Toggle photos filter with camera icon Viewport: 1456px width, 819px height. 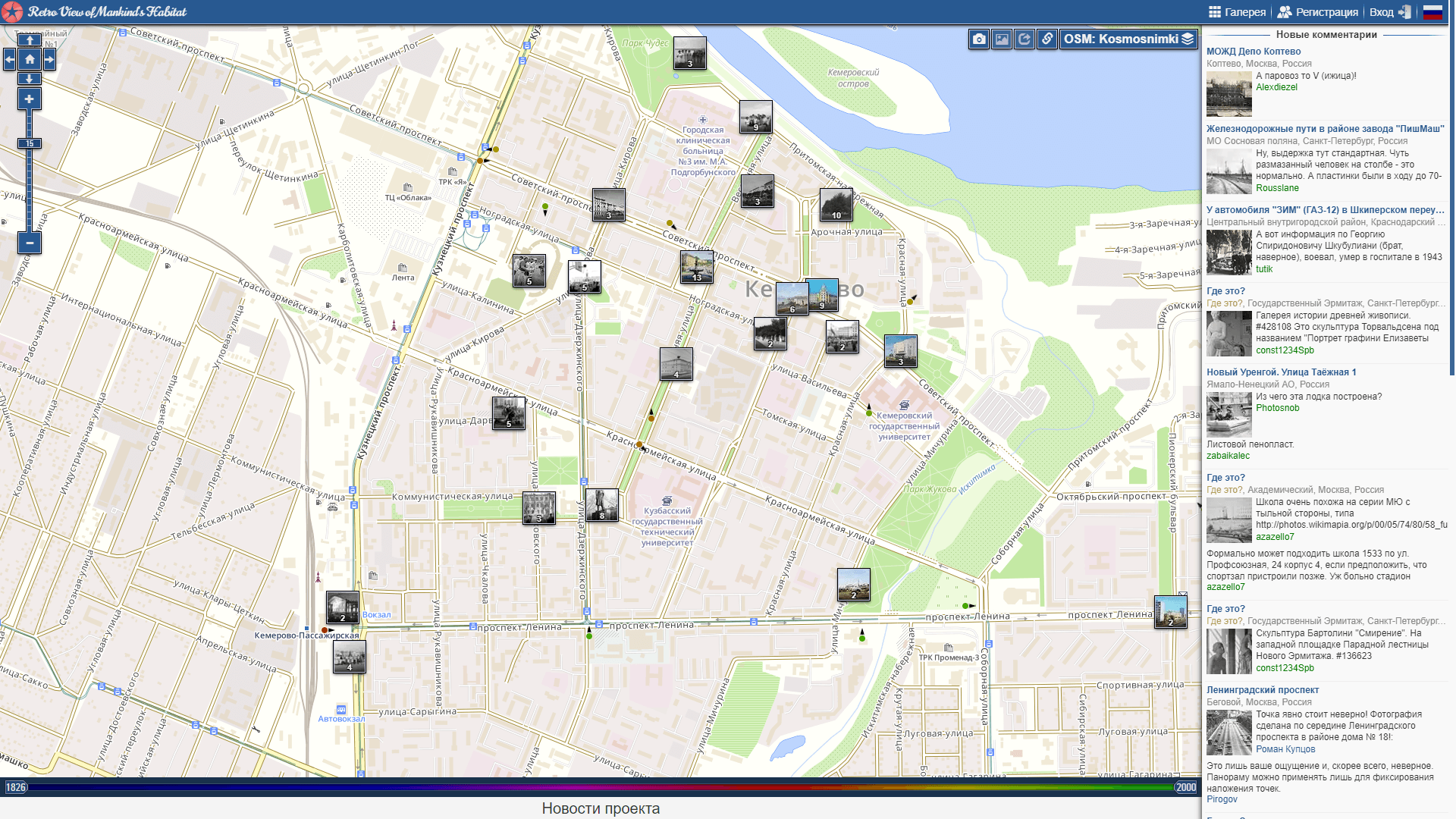coord(979,39)
